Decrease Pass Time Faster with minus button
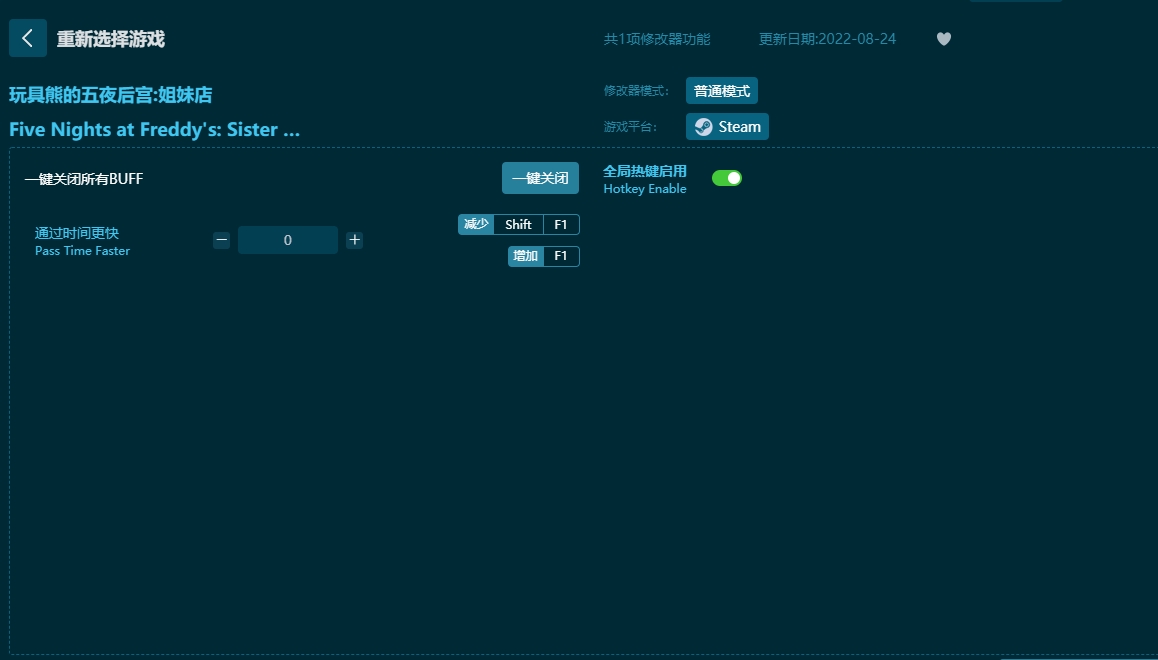 222,240
